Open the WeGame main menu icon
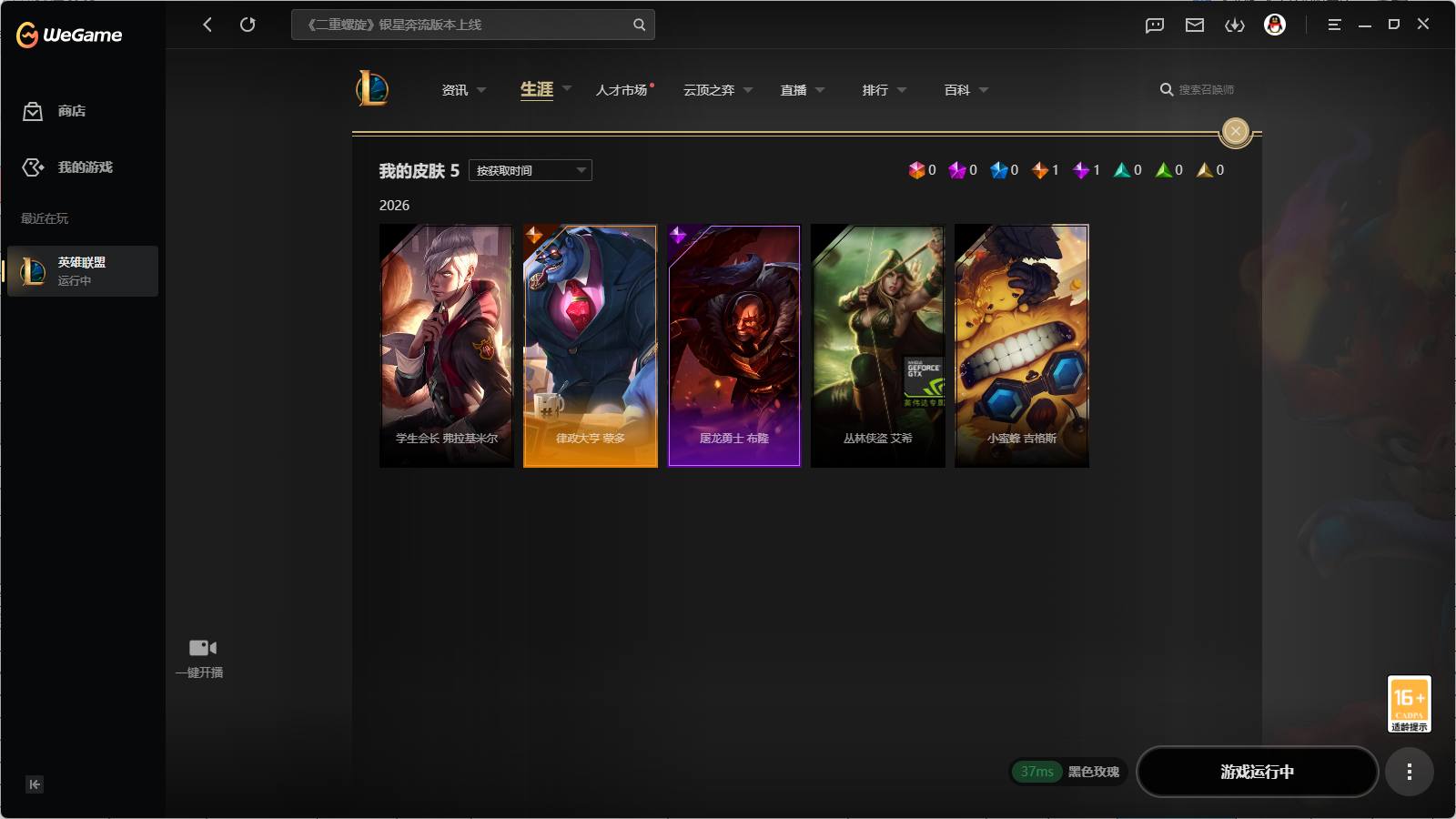Screen dimensions: 1456x819 [x=1334, y=25]
